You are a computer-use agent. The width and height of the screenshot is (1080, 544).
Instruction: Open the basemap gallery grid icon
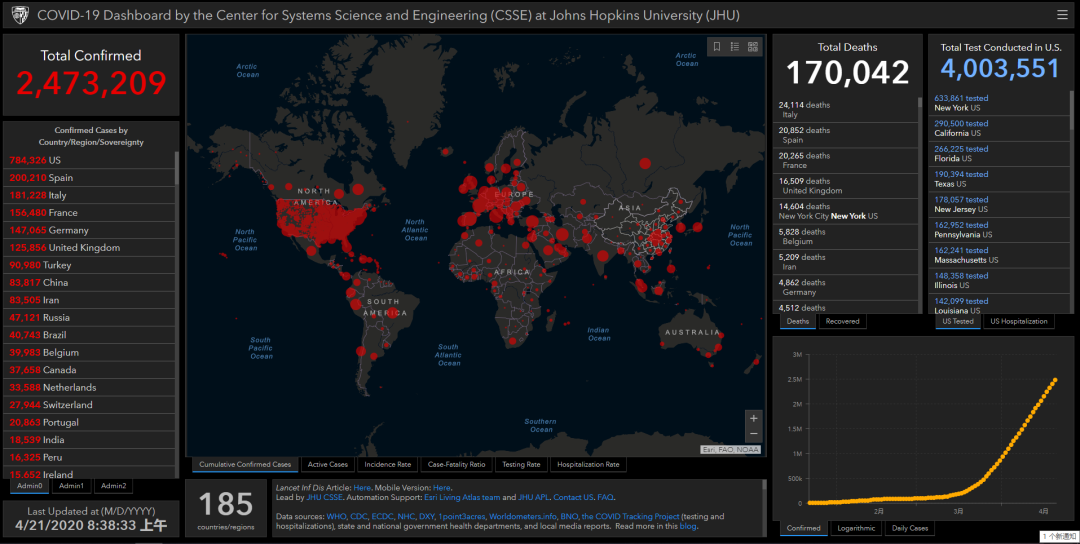tap(753, 47)
